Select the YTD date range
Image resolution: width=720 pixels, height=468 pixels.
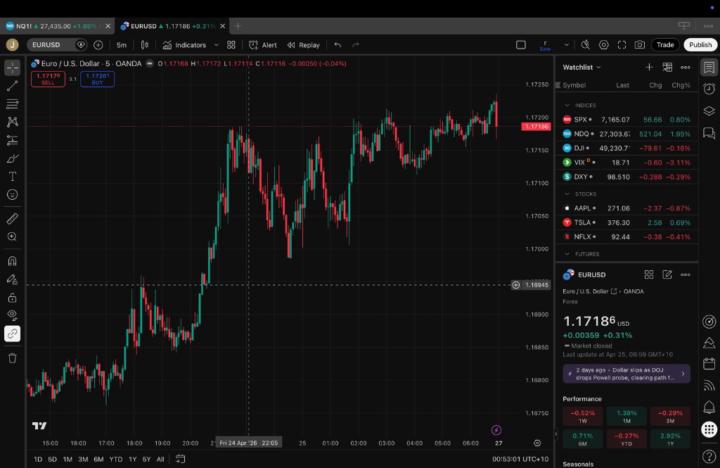116,459
